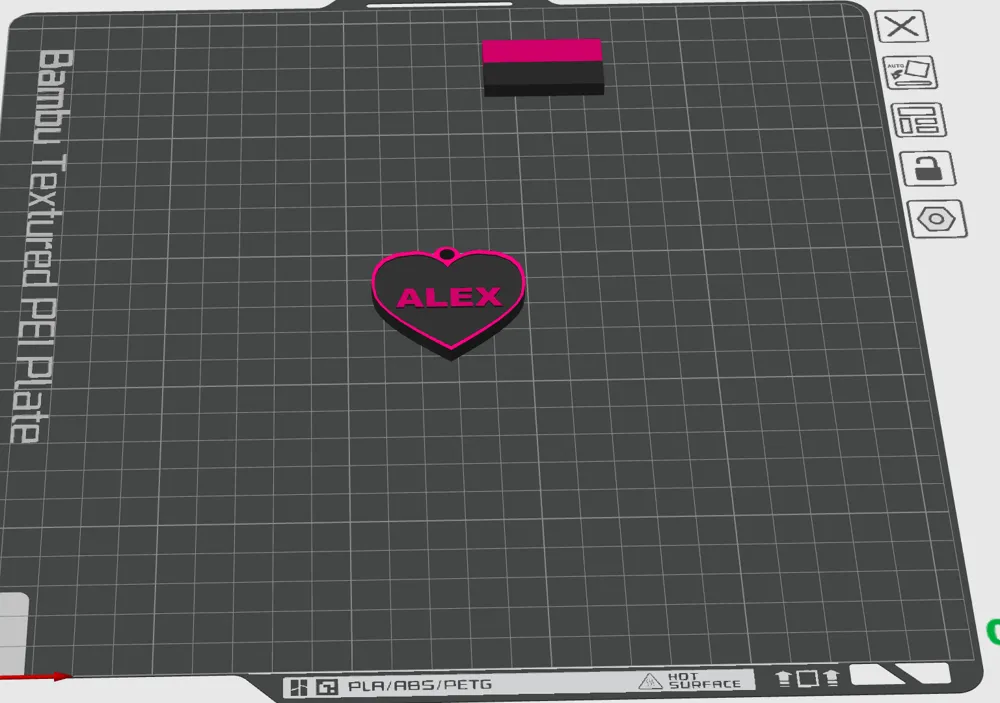The height and width of the screenshot is (703, 1000).
Task: Arrange objects on plate using layout icon
Action: click(918, 120)
